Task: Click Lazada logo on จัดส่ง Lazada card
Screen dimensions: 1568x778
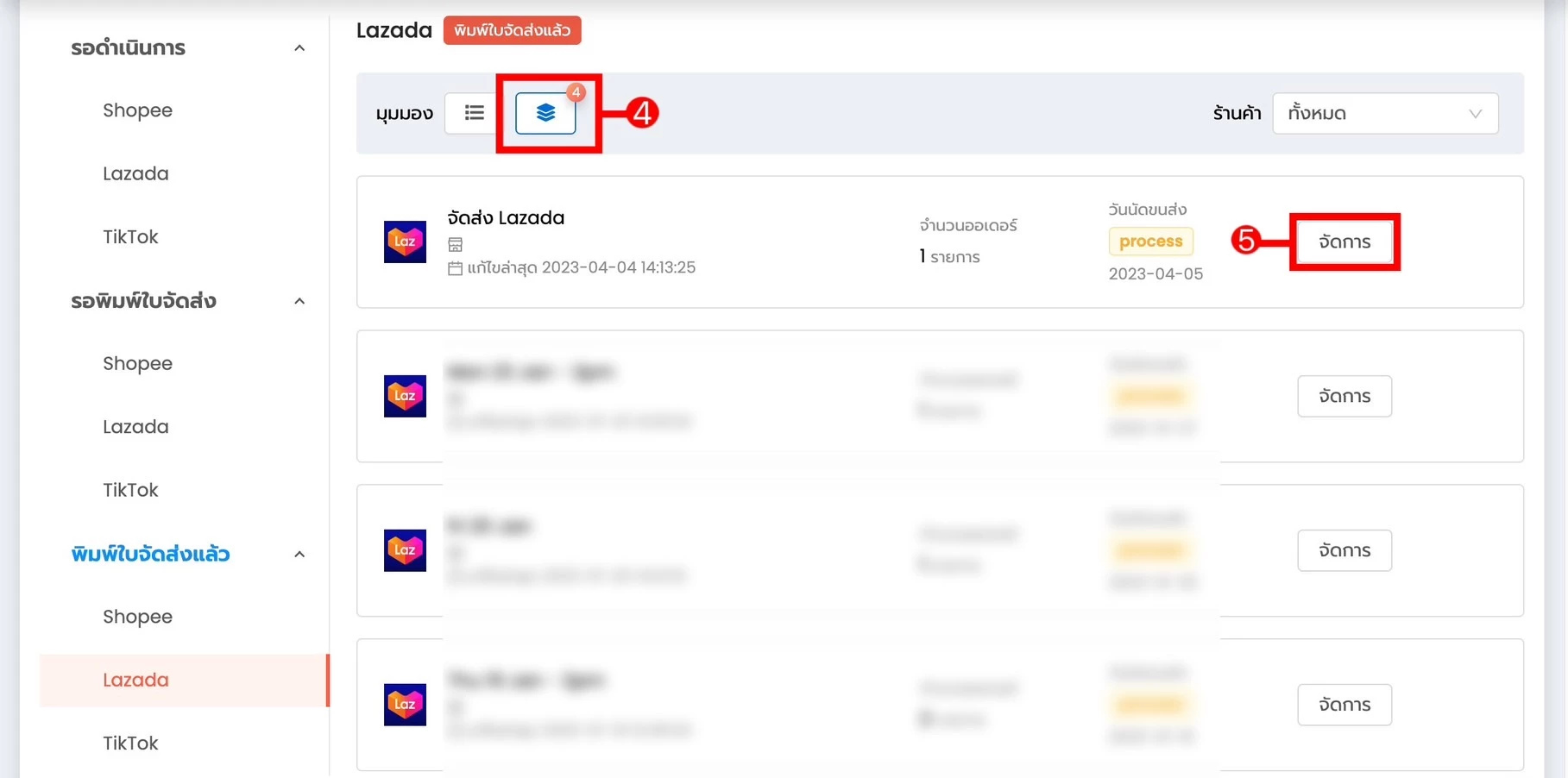Action: tap(405, 242)
